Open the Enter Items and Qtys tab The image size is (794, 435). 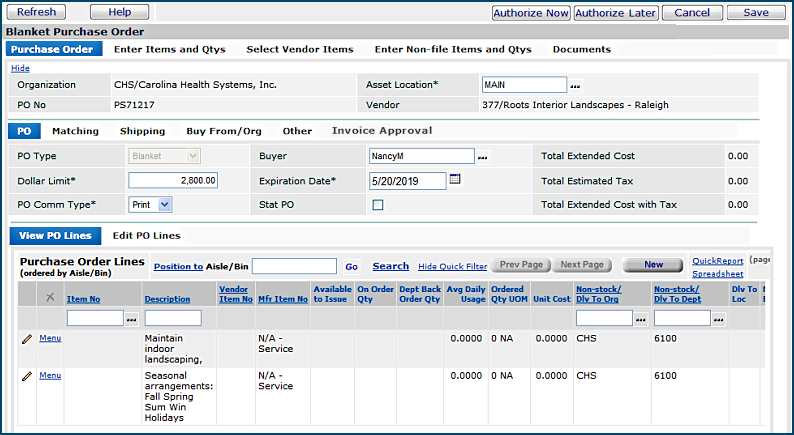click(x=169, y=49)
